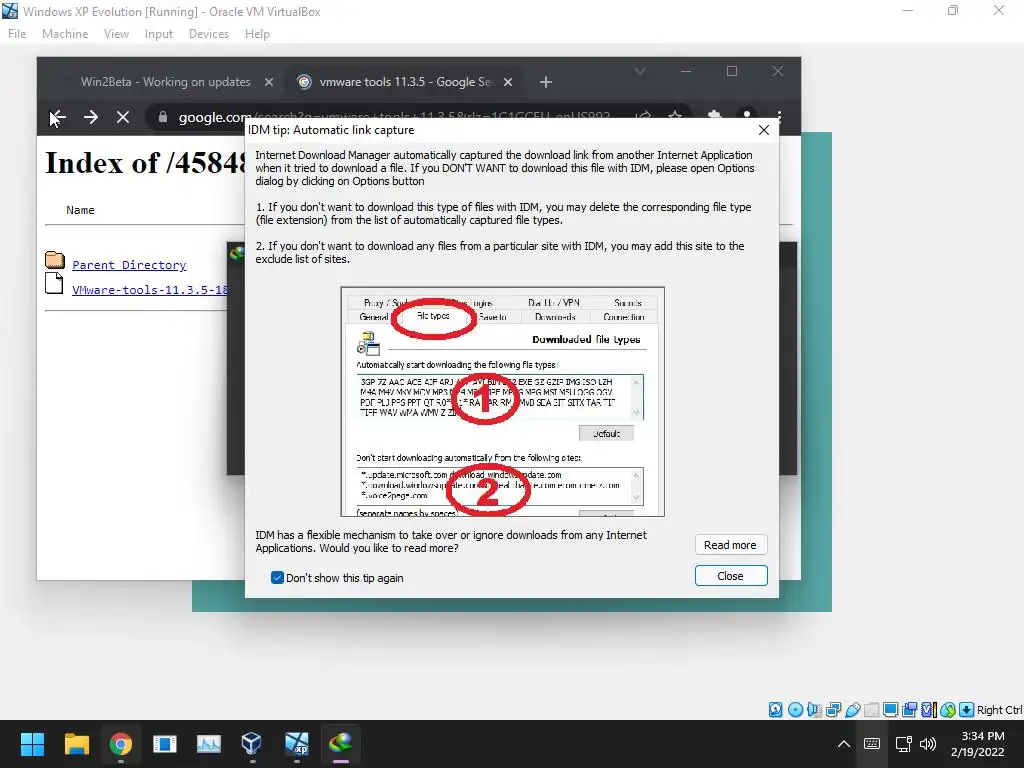
Task: Switch to Win2Beta - Working on updates tab
Action: click(165, 82)
